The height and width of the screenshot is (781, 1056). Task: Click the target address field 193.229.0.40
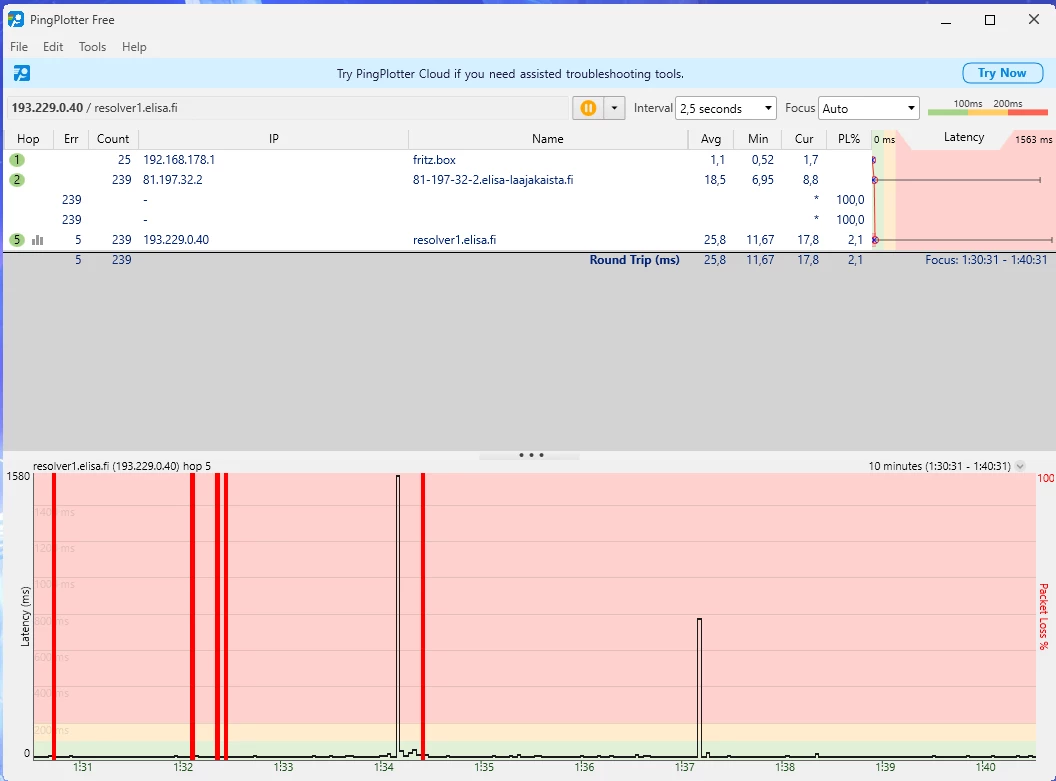[x=288, y=108]
